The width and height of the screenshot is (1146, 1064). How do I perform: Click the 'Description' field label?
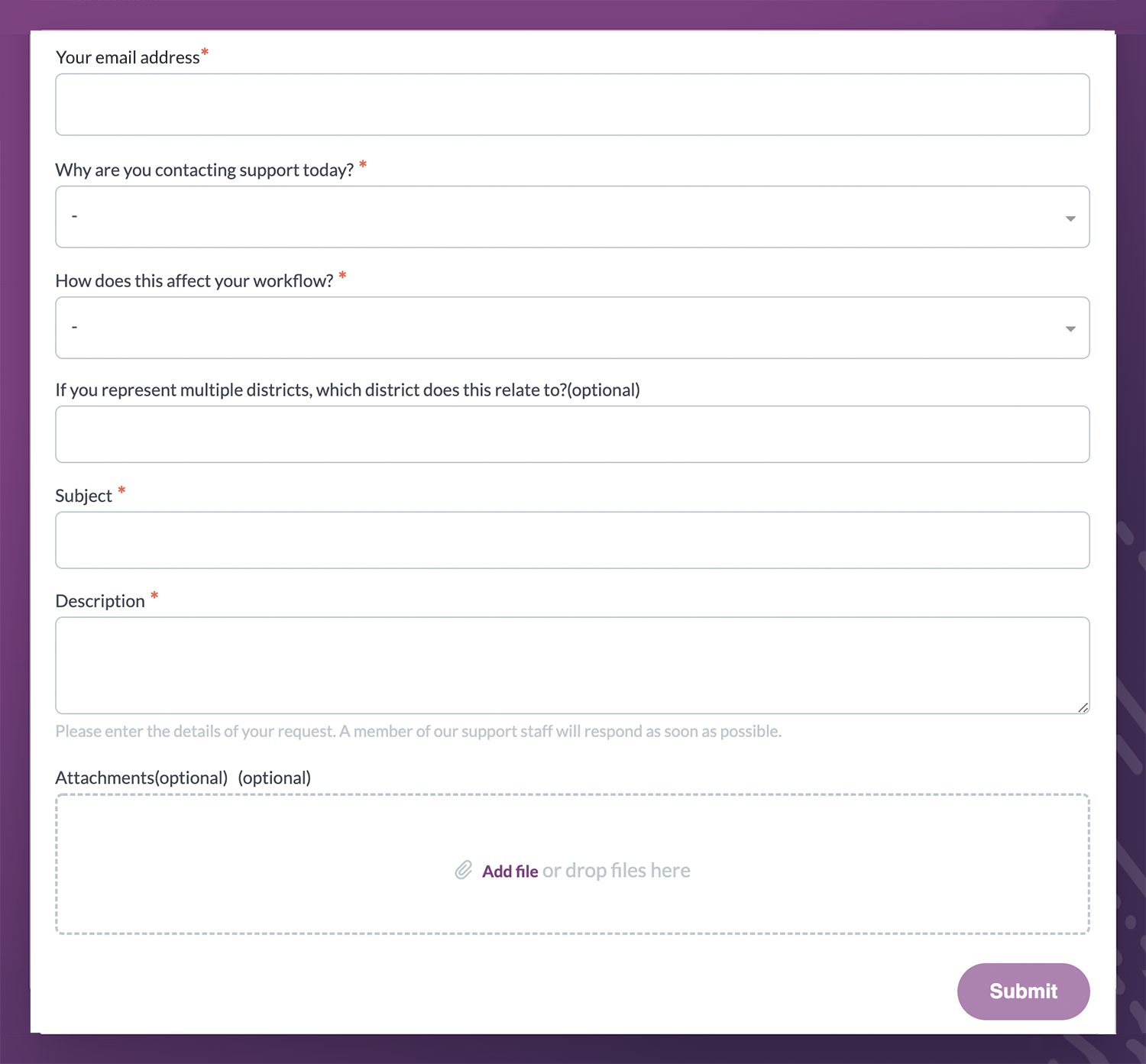click(100, 601)
